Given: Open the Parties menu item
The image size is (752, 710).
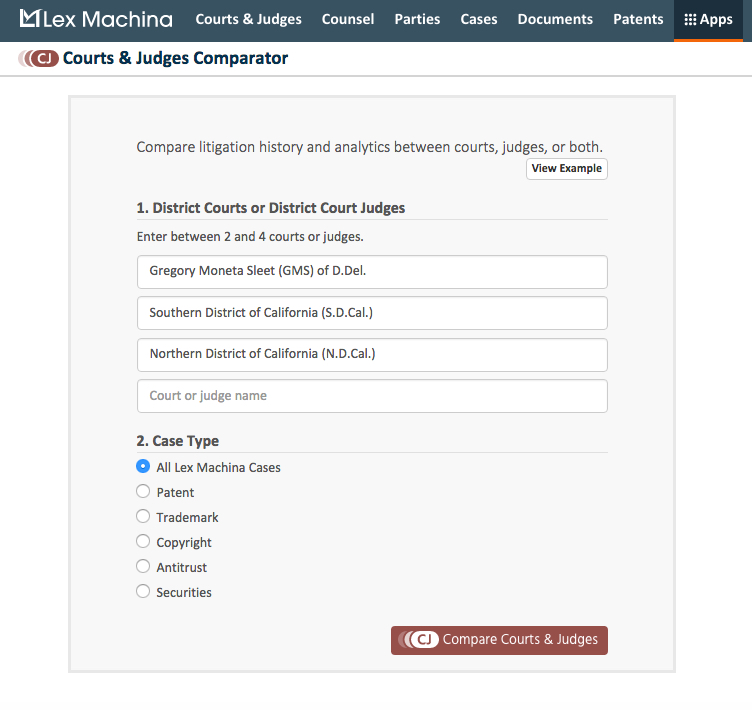Looking at the screenshot, I should tap(417, 19).
